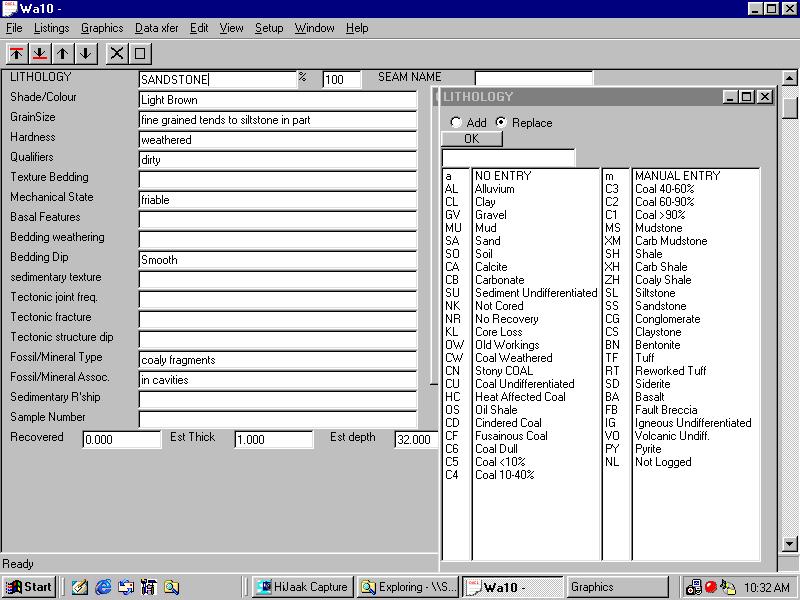Viewport: 800px width, 600px height.
Task: Click the lithology search text box
Action: [x=508, y=158]
